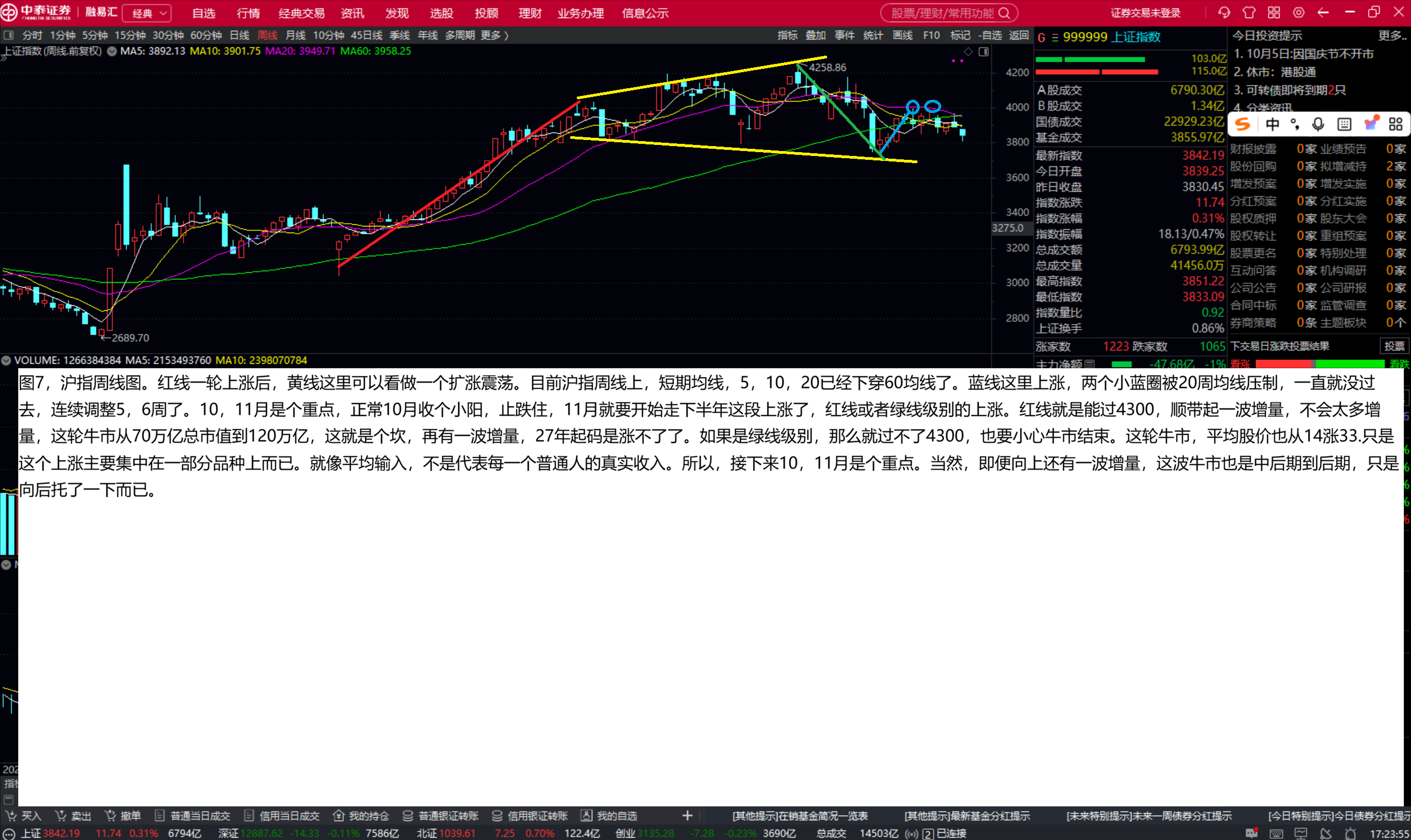Open the 经典 version dropdown
The height and width of the screenshot is (840, 1411).
[x=147, y=13]
